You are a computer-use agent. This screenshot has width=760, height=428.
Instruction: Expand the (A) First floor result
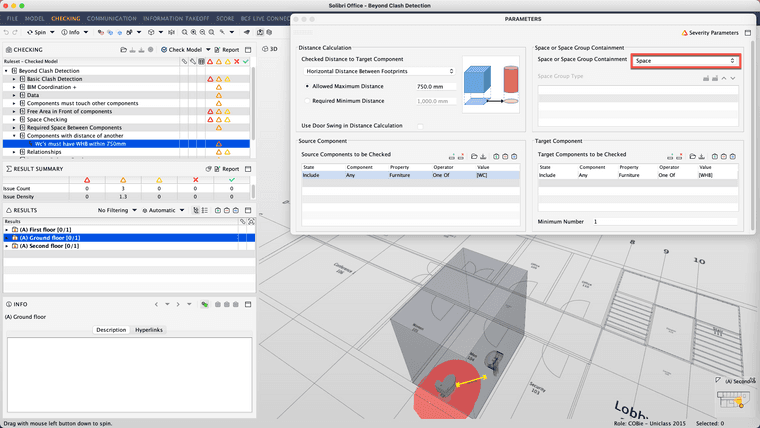coord(6,230)
